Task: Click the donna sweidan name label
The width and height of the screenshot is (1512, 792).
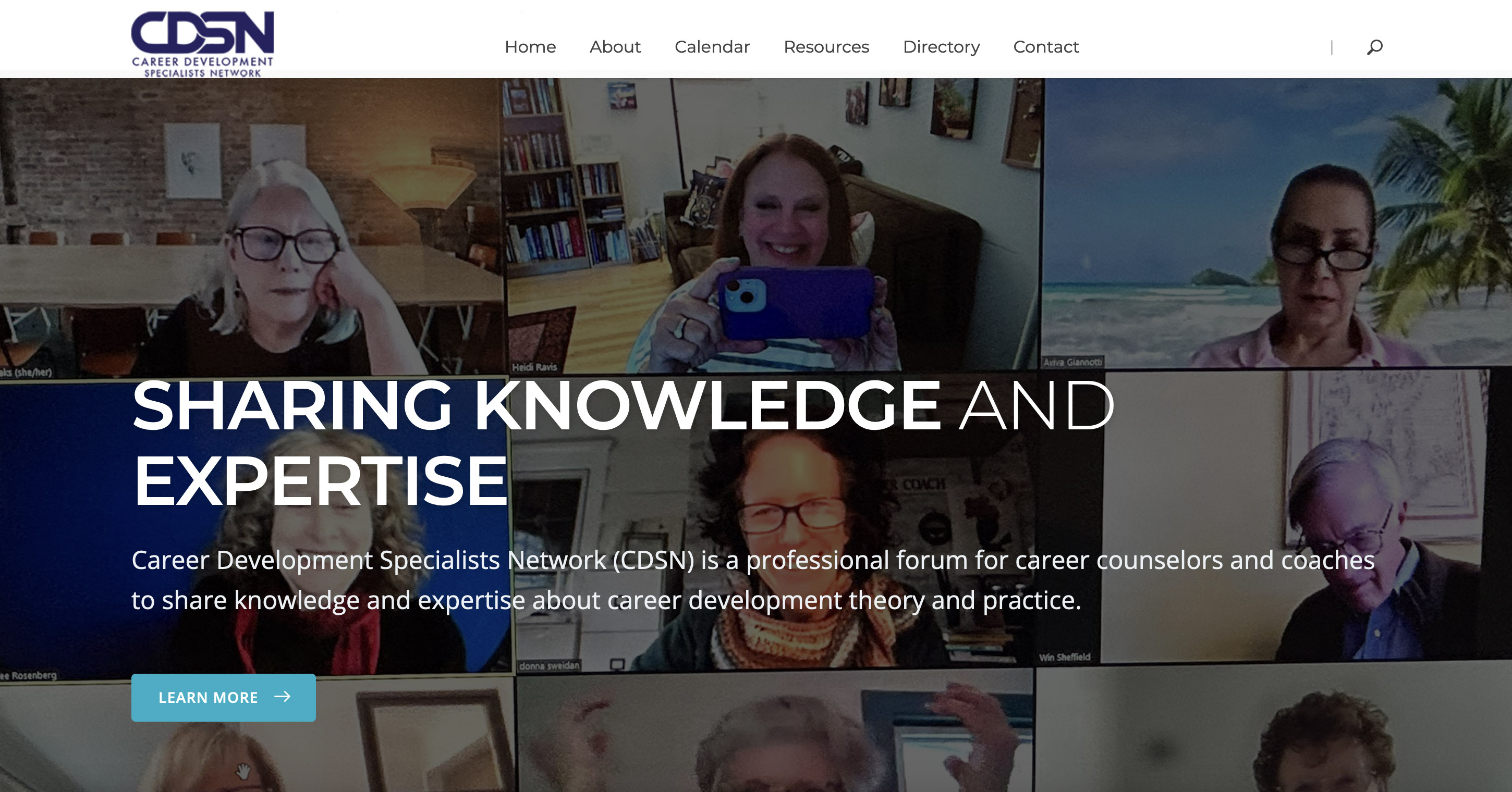Action: point(549,666)
